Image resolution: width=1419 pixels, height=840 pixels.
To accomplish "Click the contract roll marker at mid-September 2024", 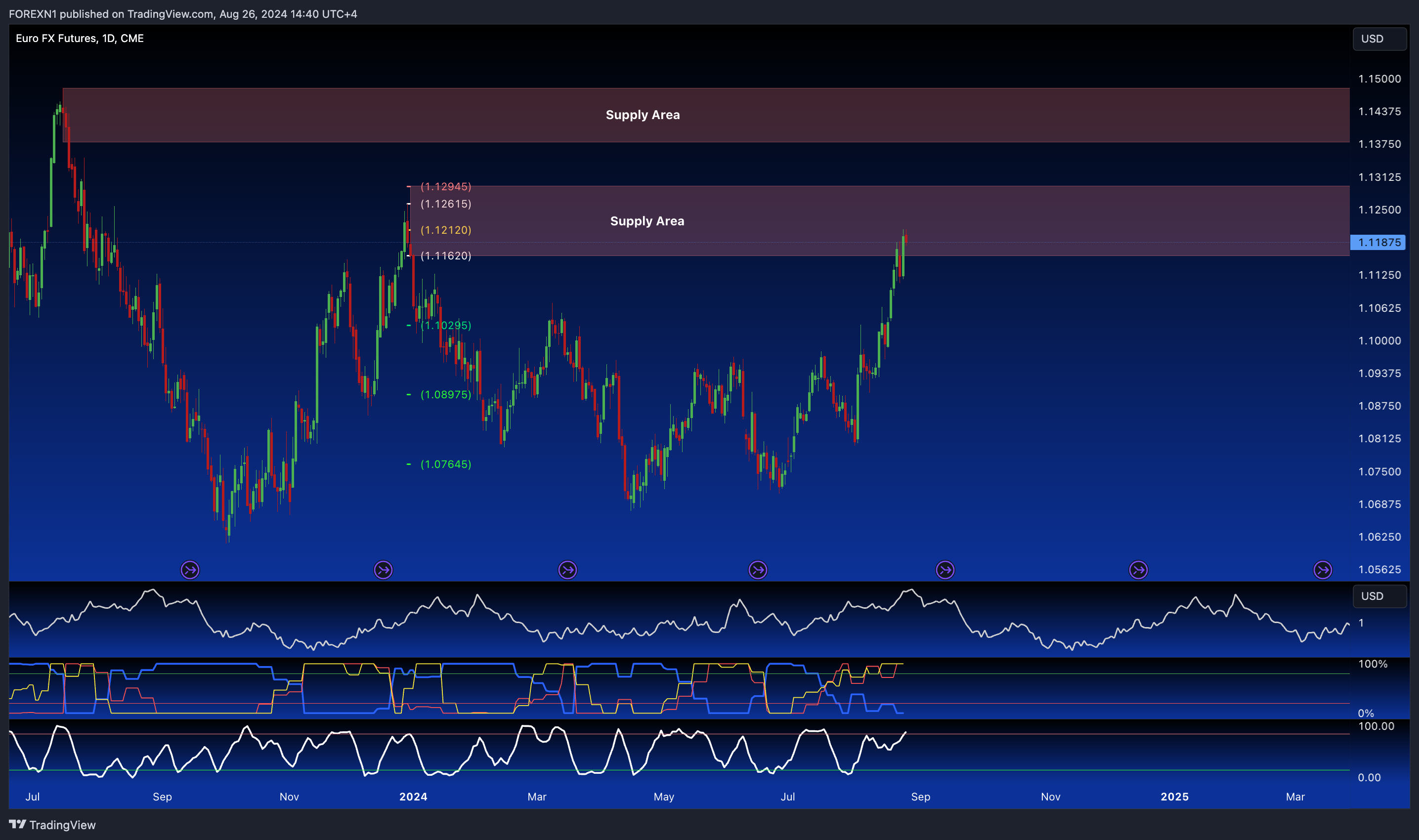I will click(x=945, y=569).
